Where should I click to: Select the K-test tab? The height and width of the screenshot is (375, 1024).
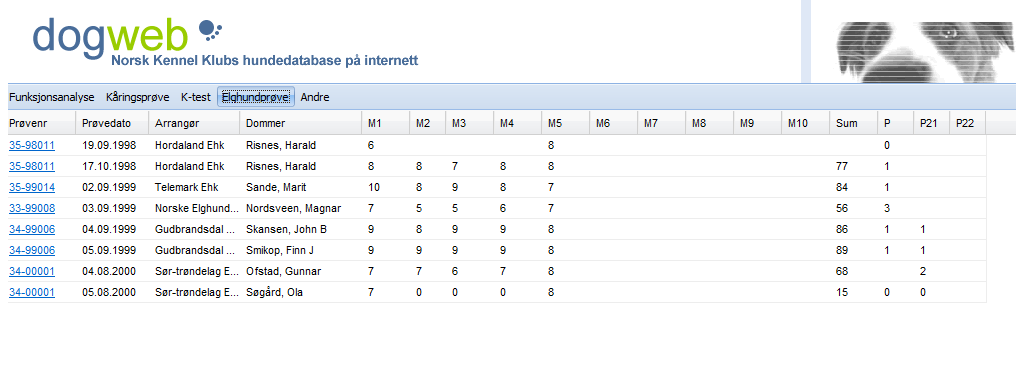coord(196,97)
